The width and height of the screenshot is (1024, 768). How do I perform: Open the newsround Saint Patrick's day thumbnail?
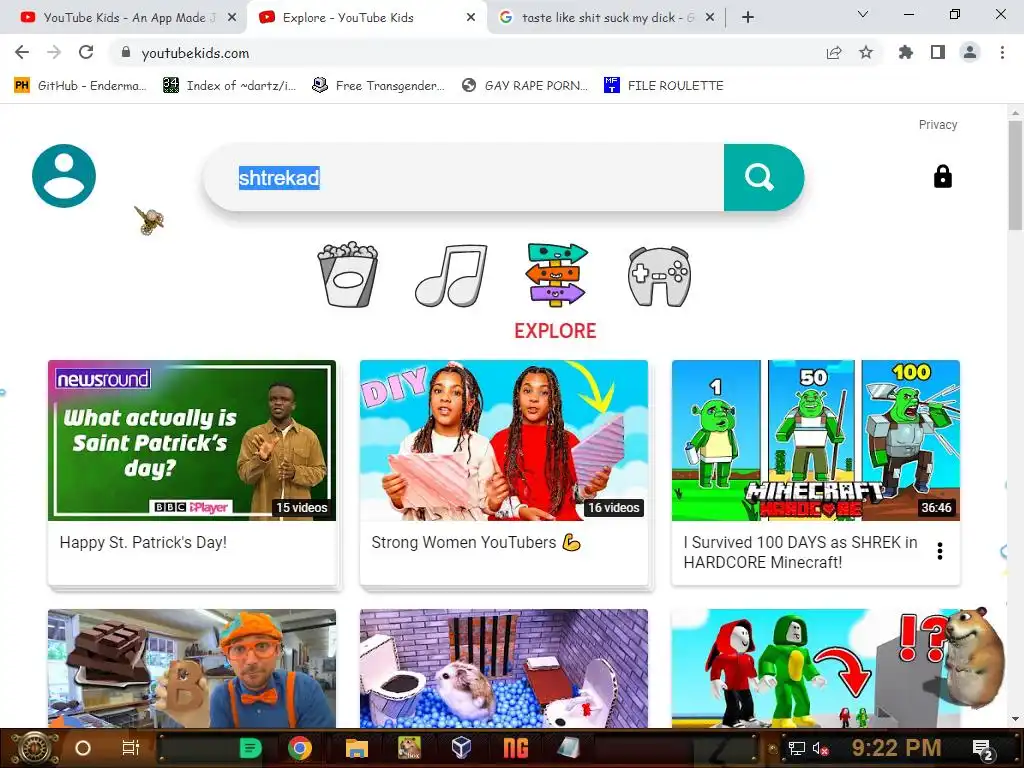192,440
